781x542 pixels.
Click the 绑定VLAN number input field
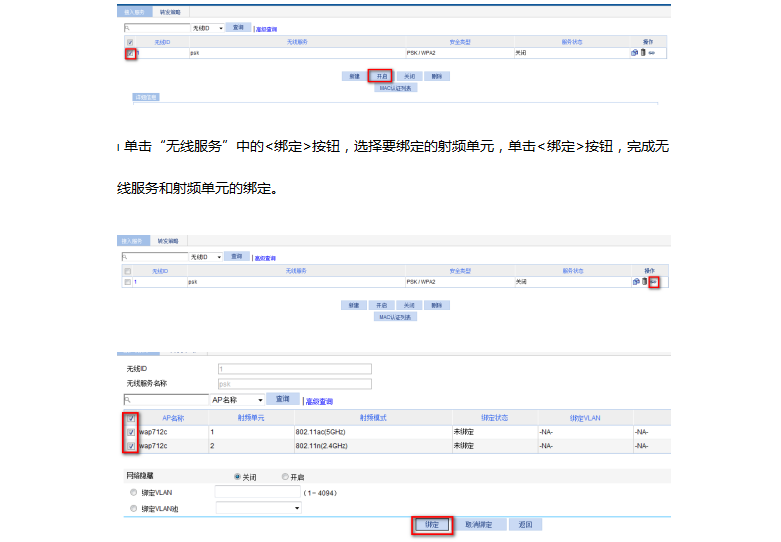click(x=258, y=492)
